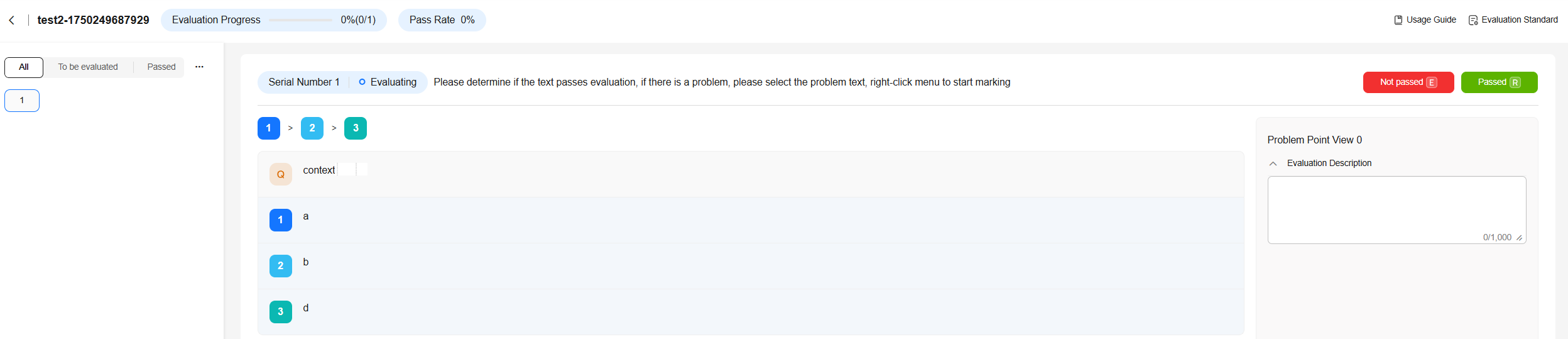Screen dimensions: 1568x339
Task: Select answer badge 2 beside 'b'
Action: pos(281,266)
